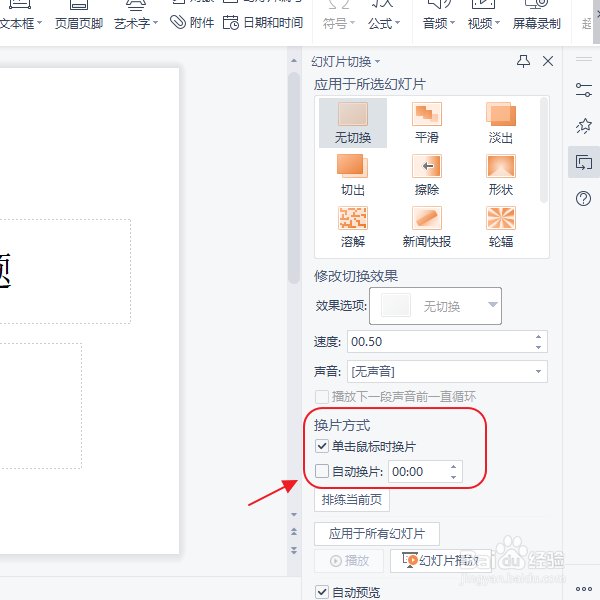Toggle the 自动预览 checkbox
The height and width of the screenshot is (600, 600).
(x=321, y=592)
